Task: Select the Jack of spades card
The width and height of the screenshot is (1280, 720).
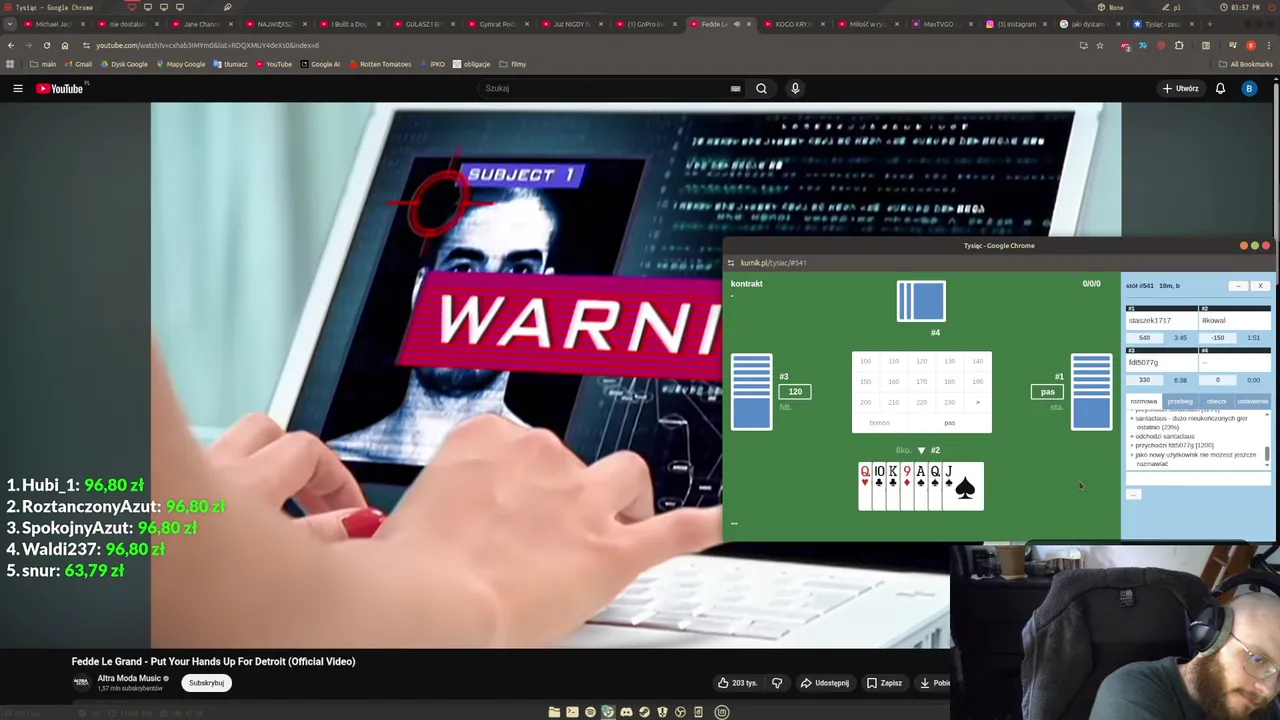Action: point(962,486)
